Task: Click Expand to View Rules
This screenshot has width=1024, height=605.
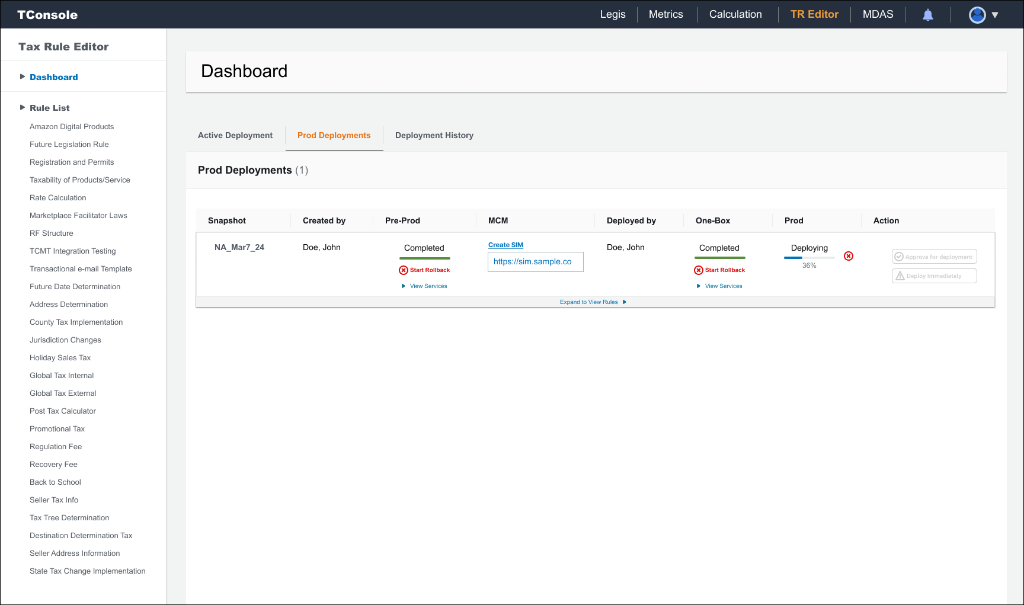Action: pyautogui.click(x=588, y=301)
